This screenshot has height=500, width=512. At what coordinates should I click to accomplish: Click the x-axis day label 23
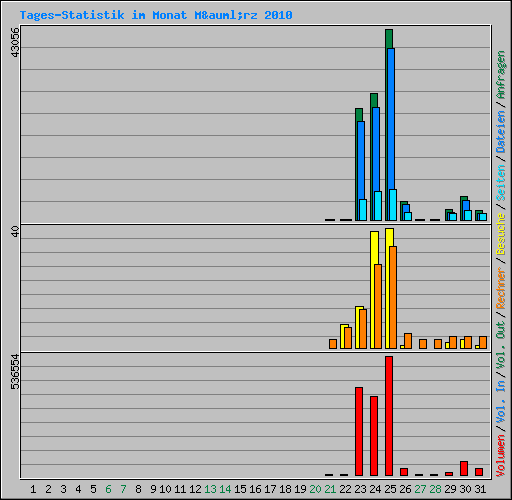pos(360,489)
